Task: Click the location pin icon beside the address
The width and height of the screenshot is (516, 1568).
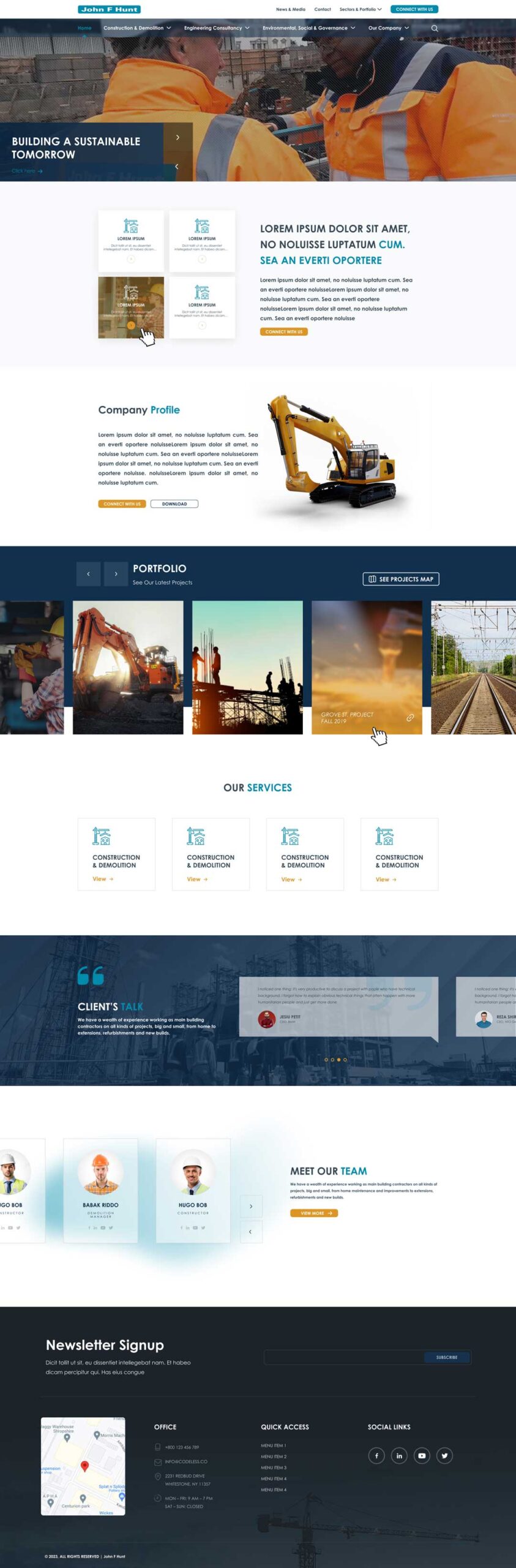Action: pos(158,1477)
